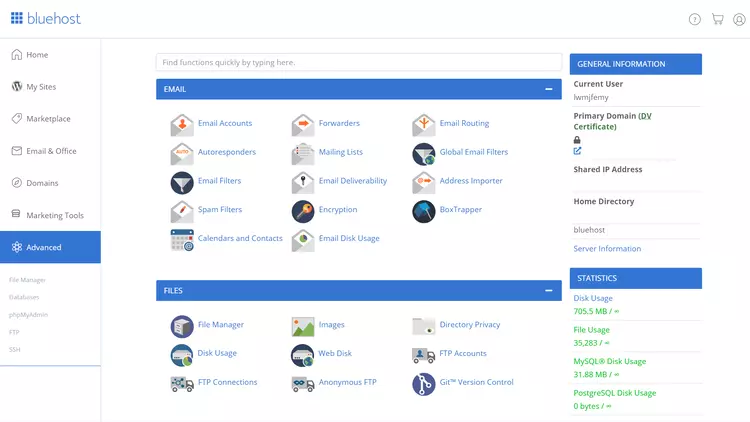Click the Email Accounts text link
The image size is (750, 422).
[x=225, y=123]
